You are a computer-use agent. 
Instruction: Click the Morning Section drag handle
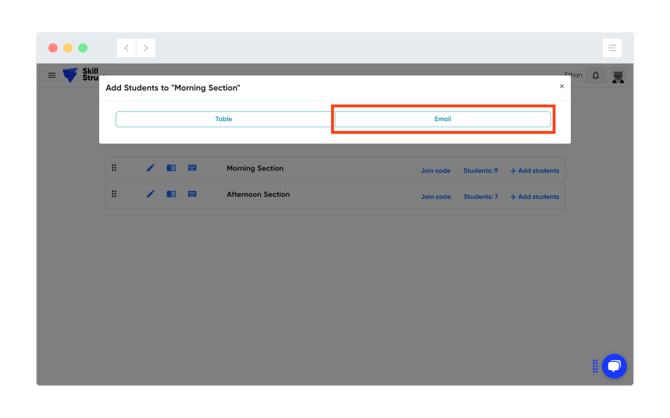(x=114, y=168)
